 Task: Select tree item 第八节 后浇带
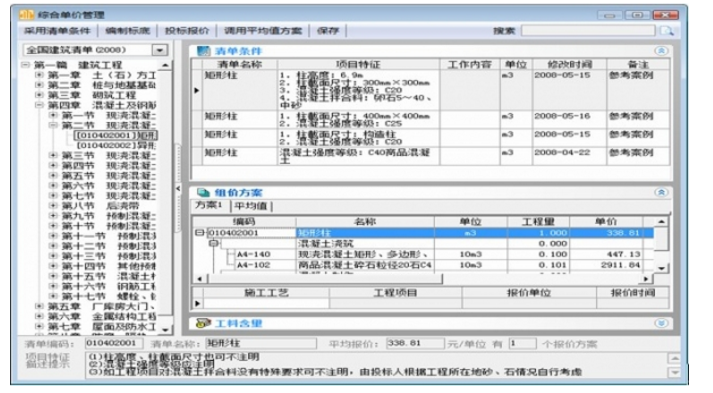pyautogui.click(x=100, y=206)
